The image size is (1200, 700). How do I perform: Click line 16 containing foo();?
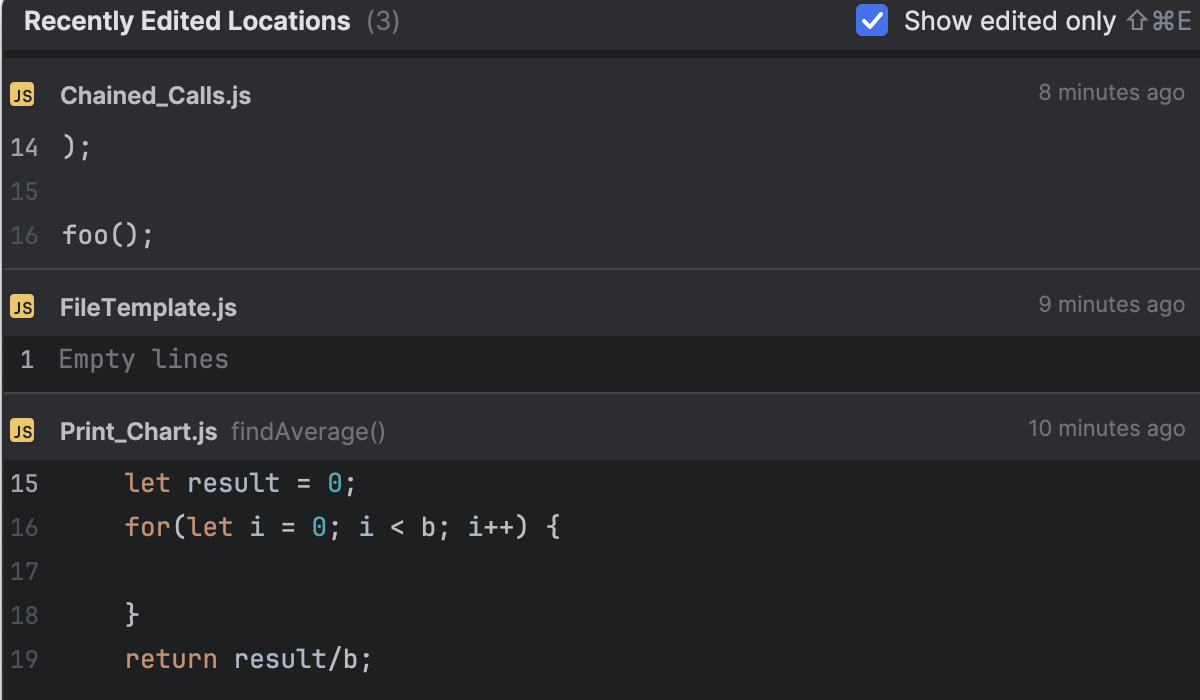pos(107,234)
